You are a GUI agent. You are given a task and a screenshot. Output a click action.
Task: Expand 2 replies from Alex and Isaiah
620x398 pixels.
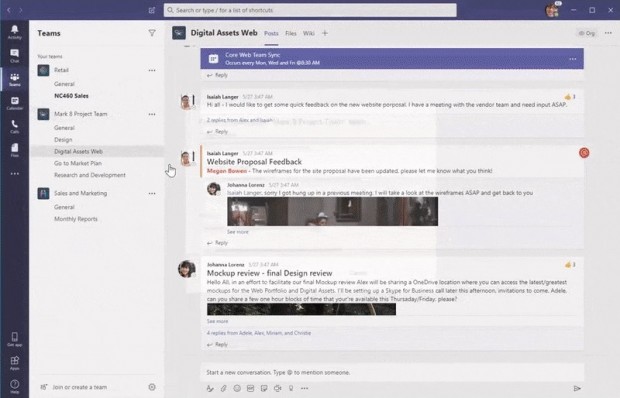pyautogui.click(x=240, y=120)
